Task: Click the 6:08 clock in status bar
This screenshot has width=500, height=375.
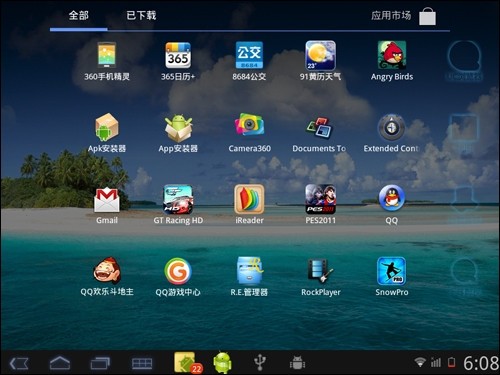Action: point(481,363)
